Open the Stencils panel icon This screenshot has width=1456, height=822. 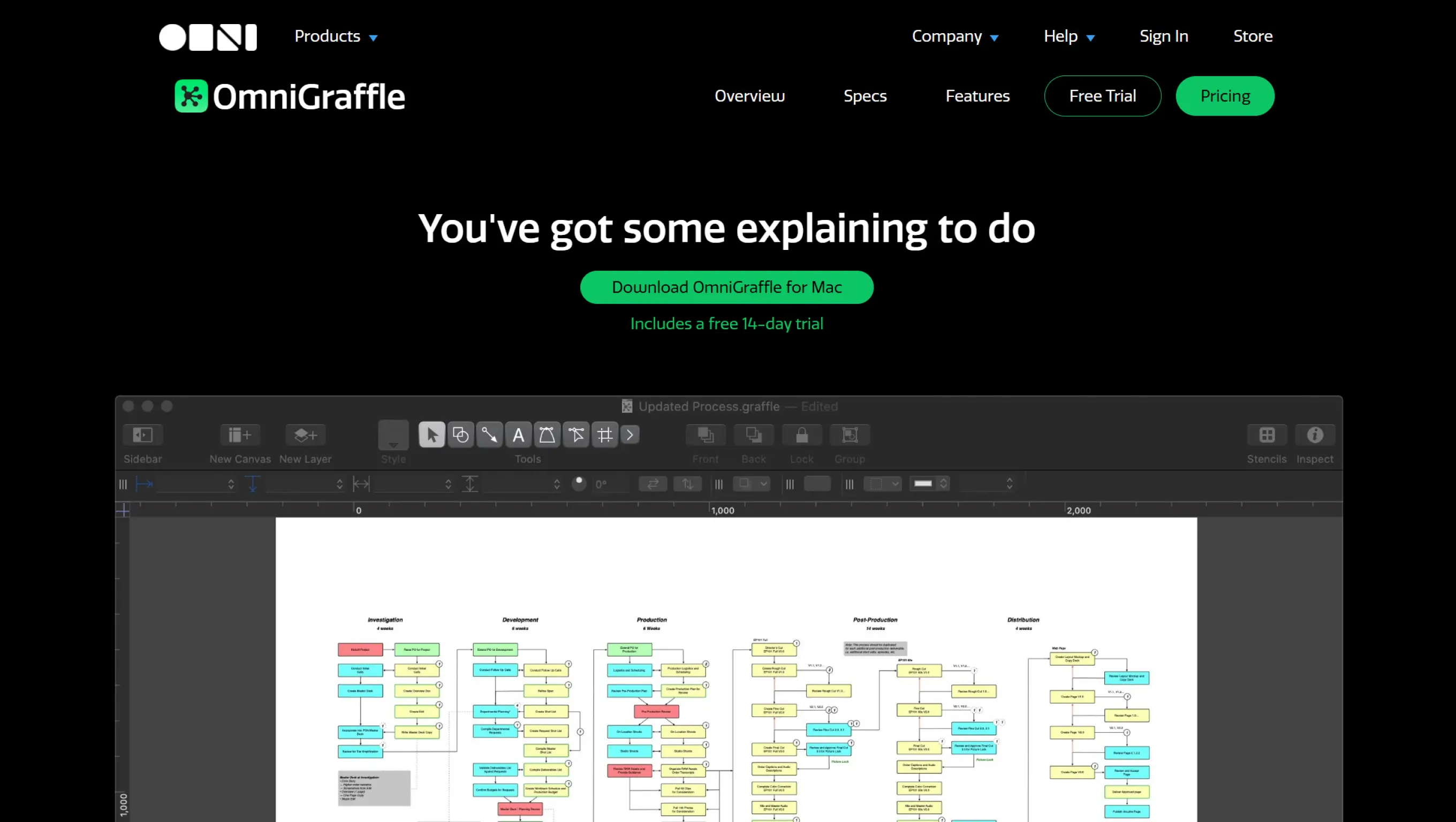coord(1267,435)
